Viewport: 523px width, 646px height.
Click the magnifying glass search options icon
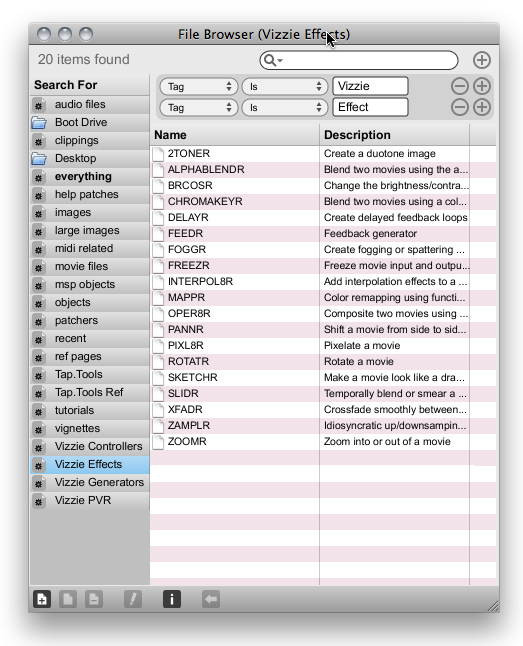272,60
